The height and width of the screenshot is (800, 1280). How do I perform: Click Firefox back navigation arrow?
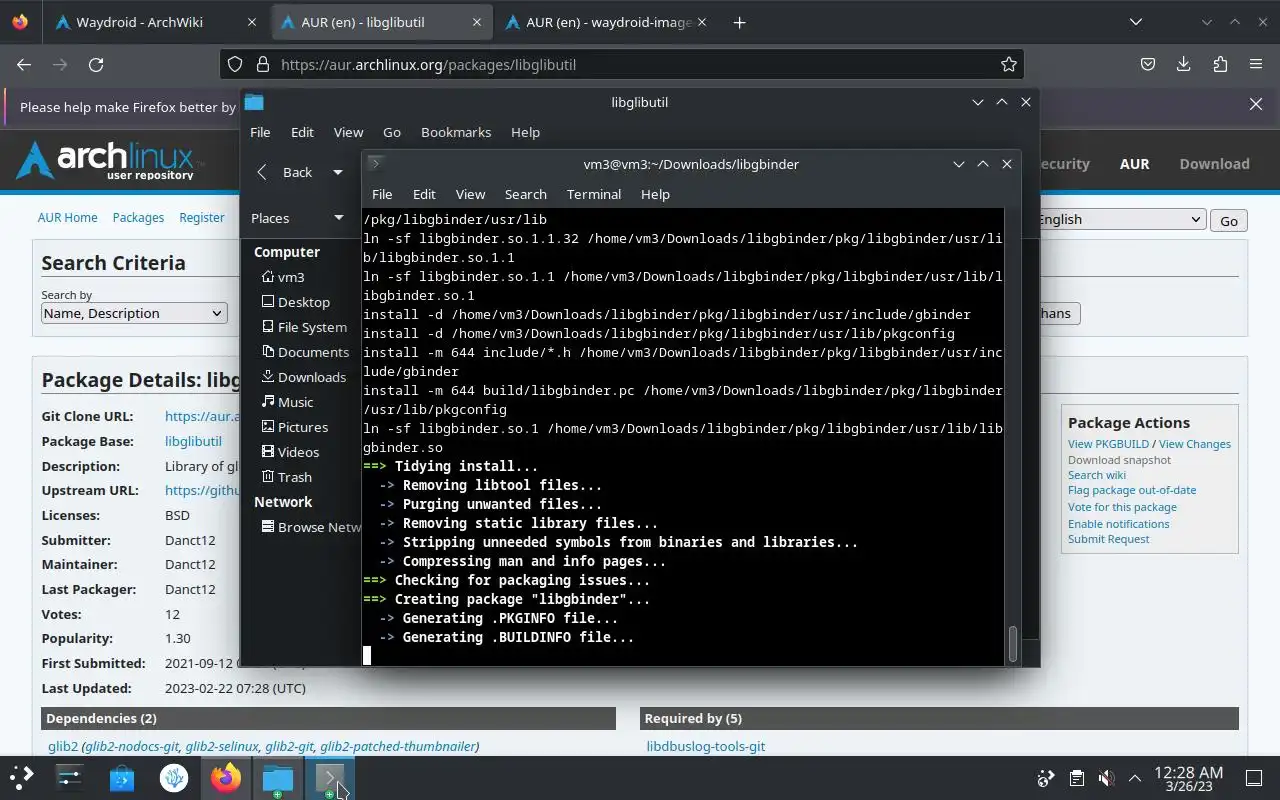[24, 64]
